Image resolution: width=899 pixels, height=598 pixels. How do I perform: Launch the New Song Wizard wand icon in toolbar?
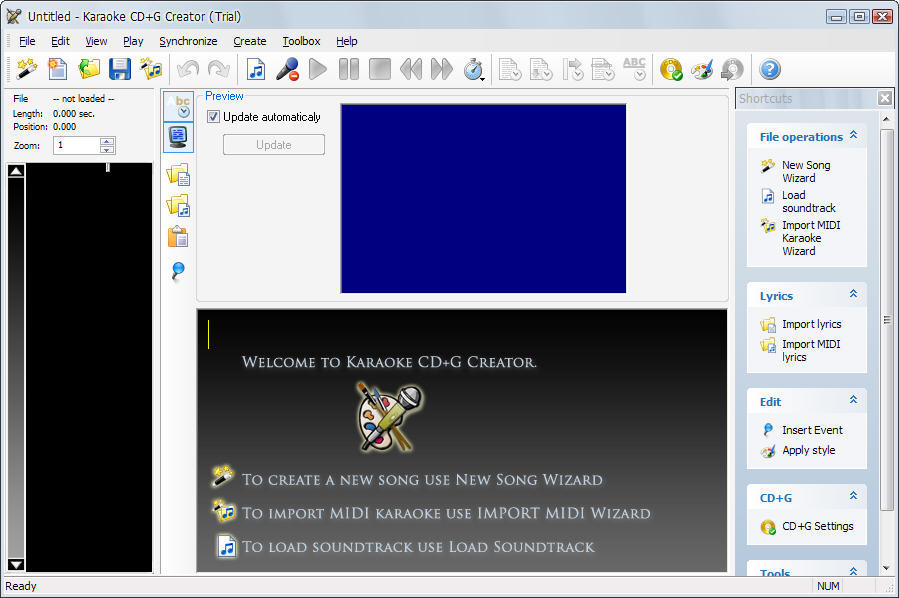(x=26, y=69)
